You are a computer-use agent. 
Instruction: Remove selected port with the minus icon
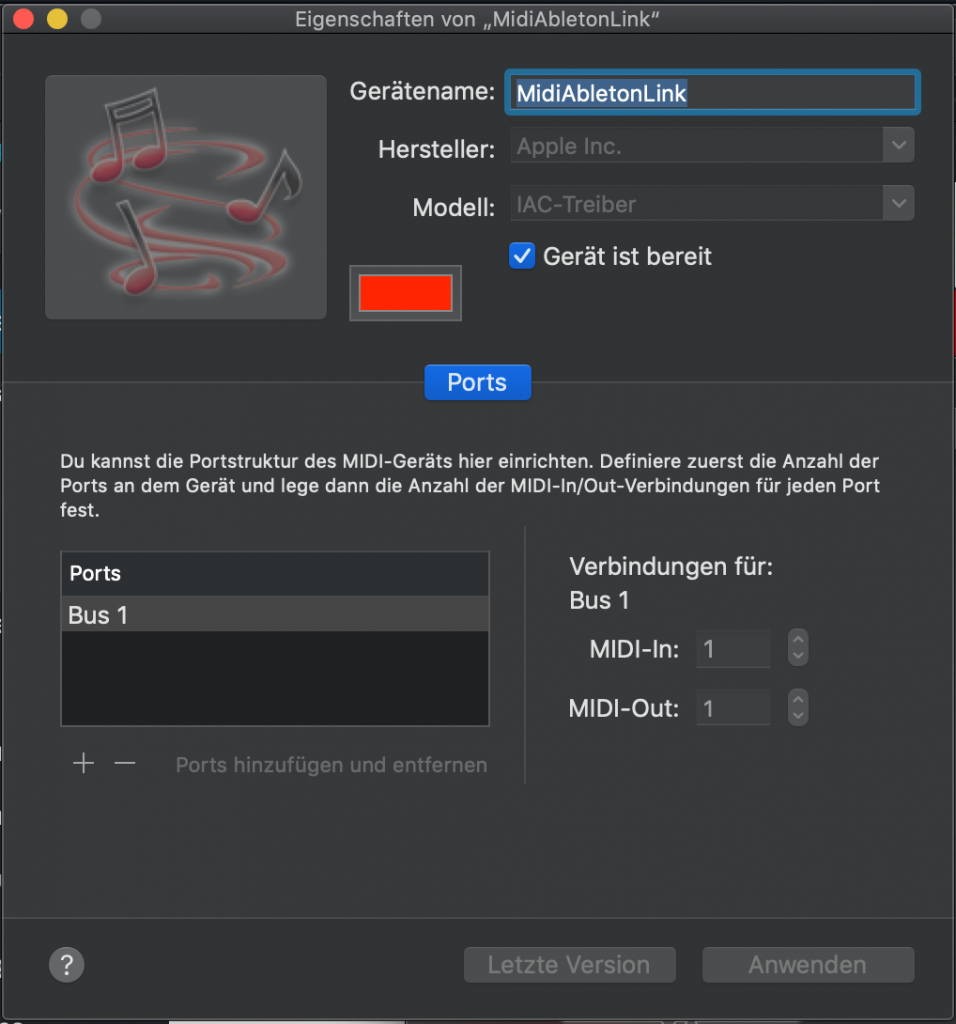click(x=125, y=763)
